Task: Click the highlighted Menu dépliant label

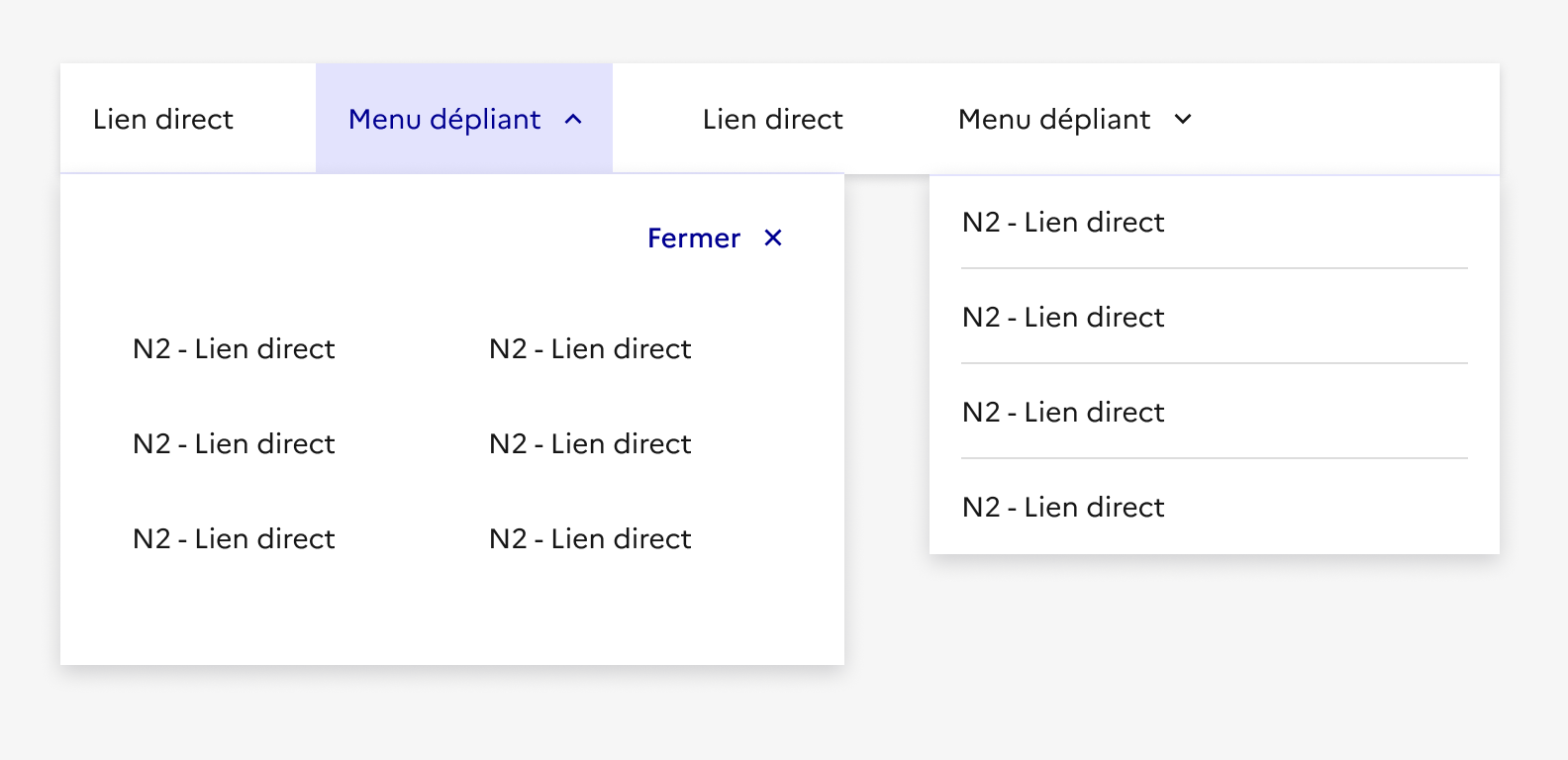Action: (x=444, y=120)
